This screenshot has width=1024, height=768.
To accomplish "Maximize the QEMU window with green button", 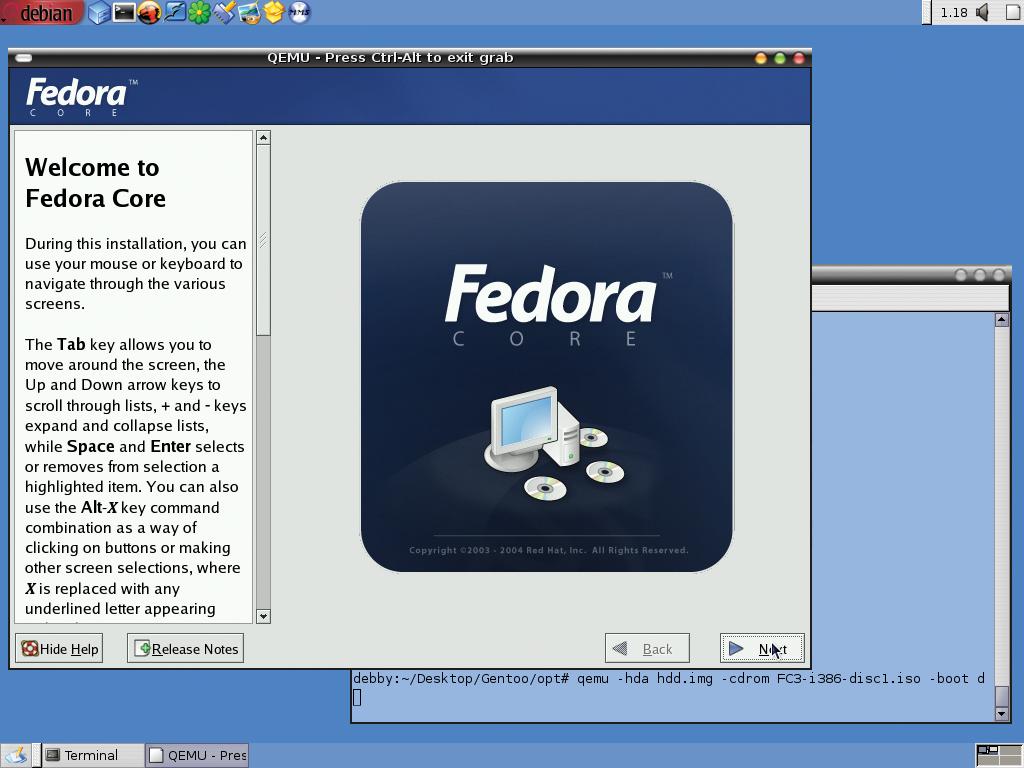I will (x=780, y=58).
